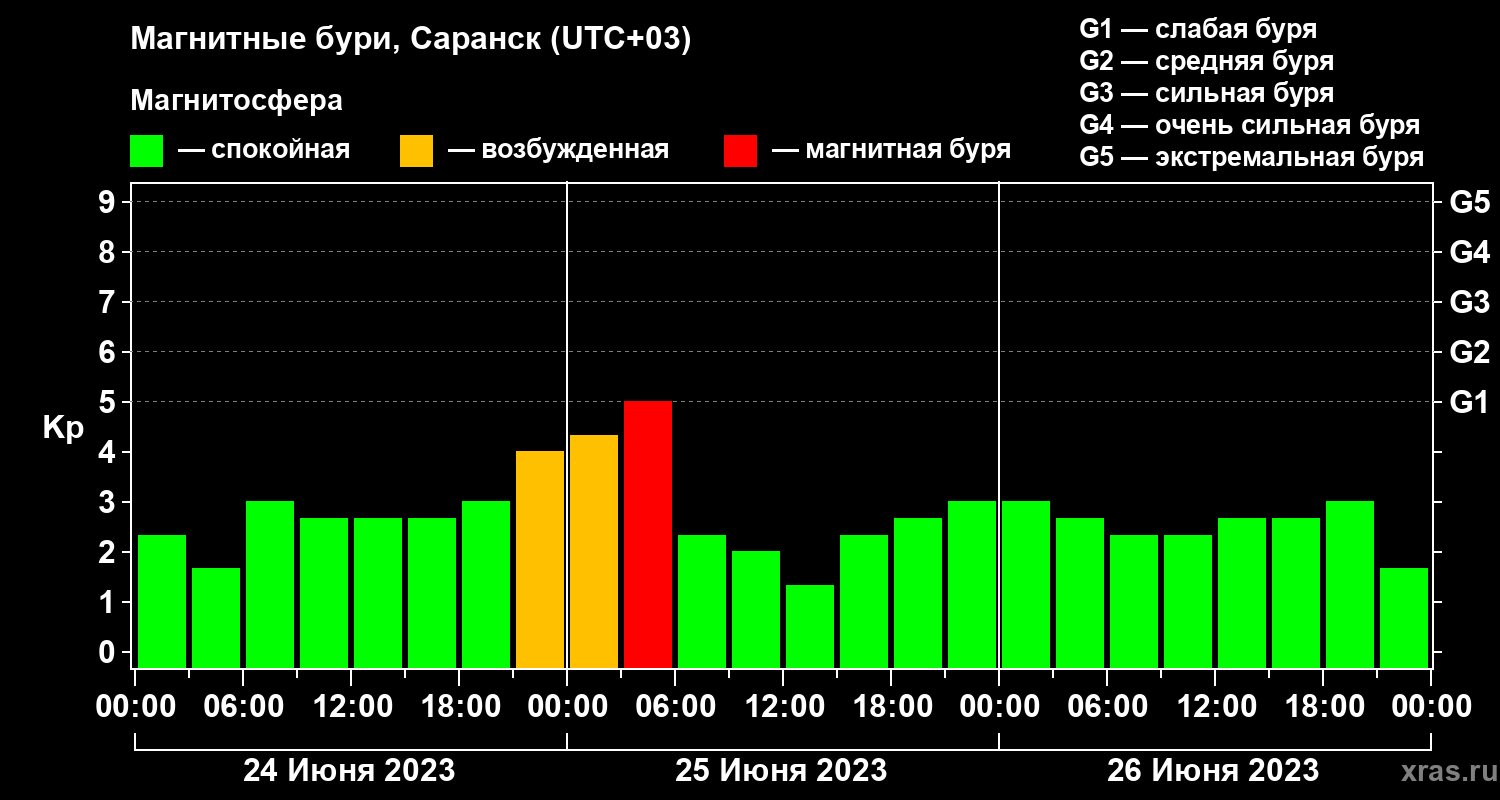Click the "G2 — средняя буря" line
The width and height of the screenshot is (1500, 800).
point(1206,61)
